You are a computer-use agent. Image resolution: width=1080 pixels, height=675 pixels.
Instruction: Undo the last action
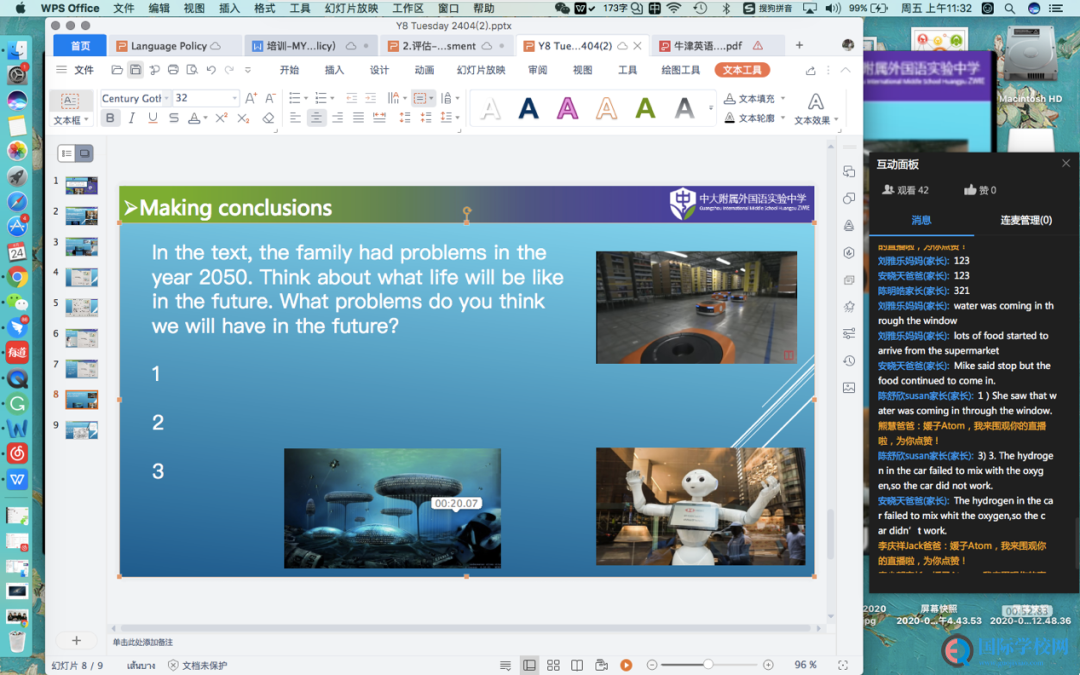coord(211,70)
